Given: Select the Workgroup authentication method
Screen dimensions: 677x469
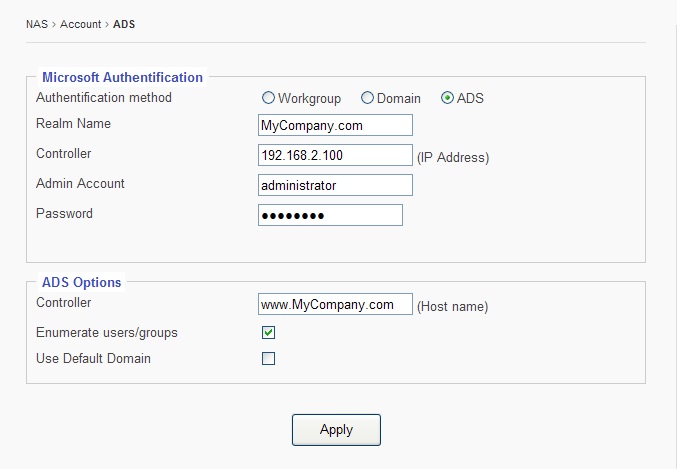Looking at the screenshot, I should (x=268, y=98).
